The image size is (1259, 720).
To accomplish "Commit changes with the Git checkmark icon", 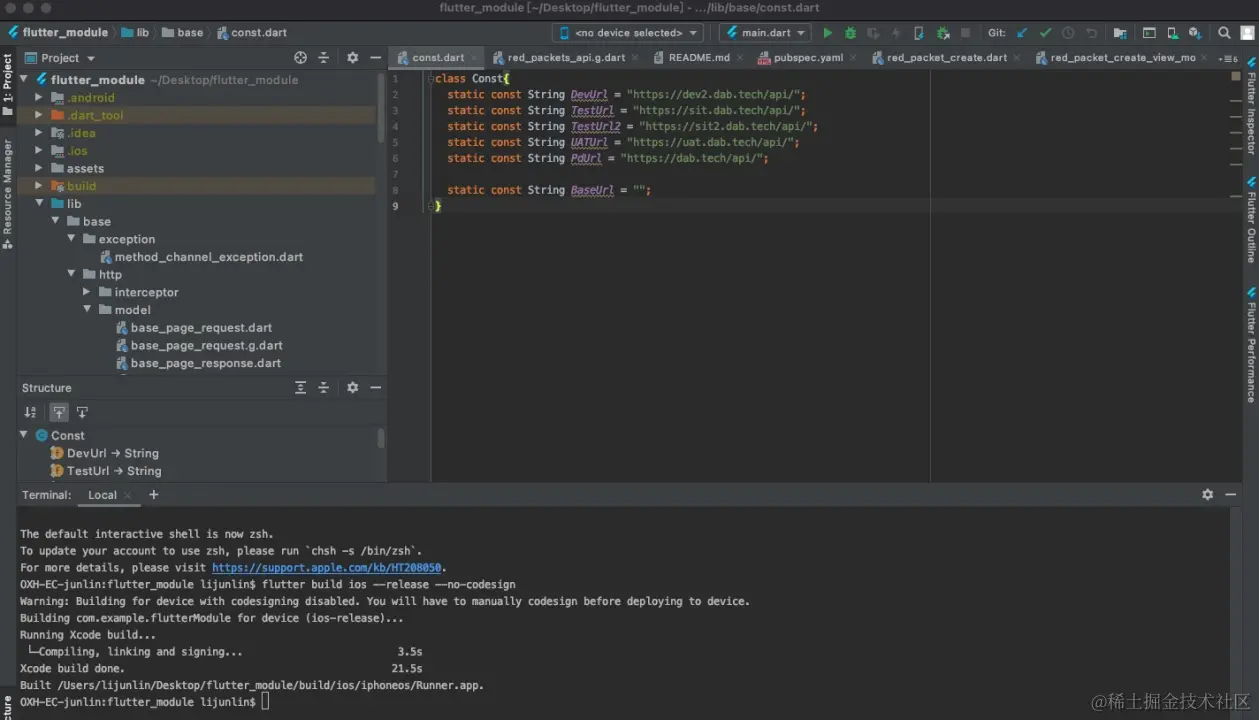I will pos(1045,33).
